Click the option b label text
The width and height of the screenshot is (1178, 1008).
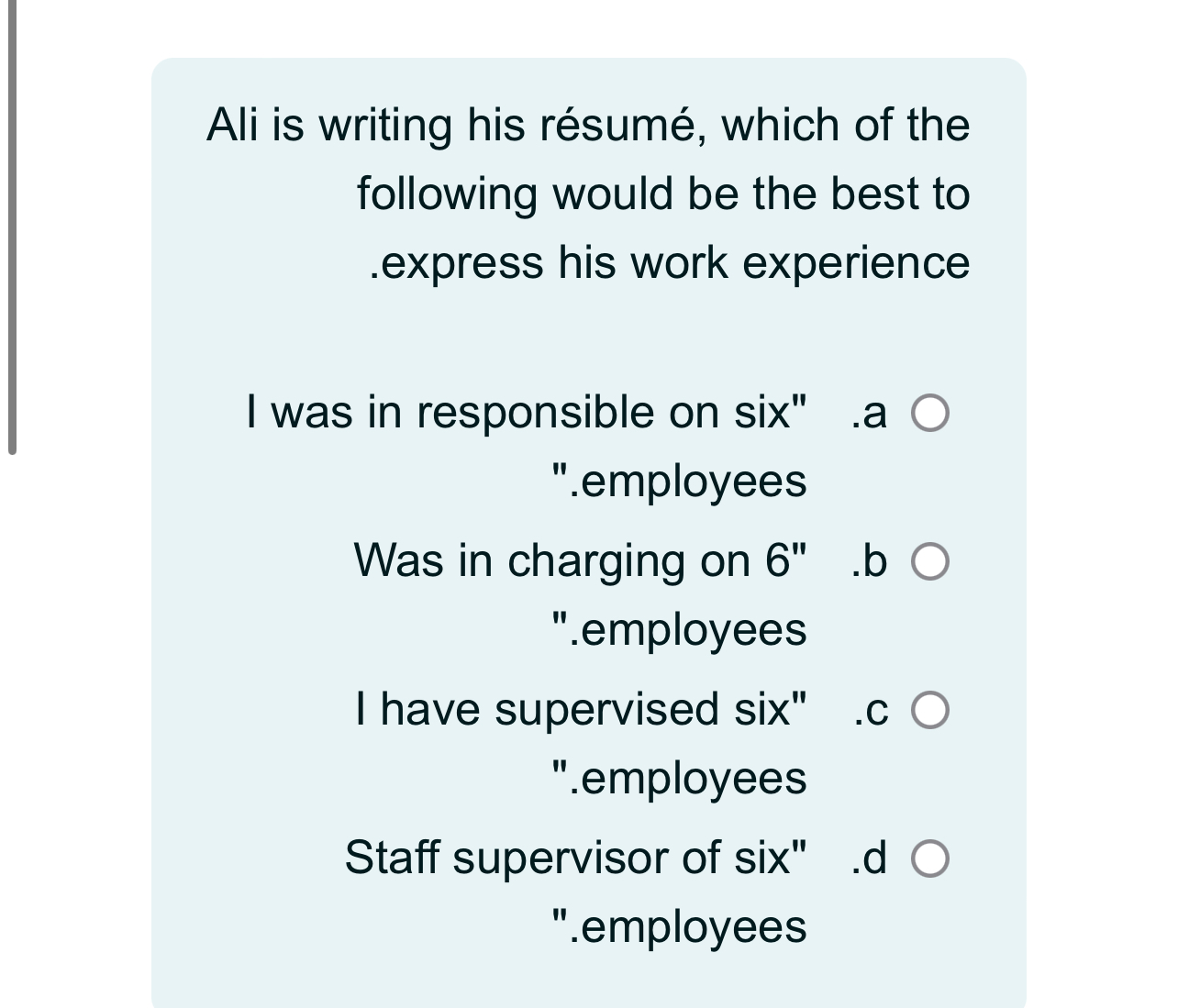coord(582,560)
